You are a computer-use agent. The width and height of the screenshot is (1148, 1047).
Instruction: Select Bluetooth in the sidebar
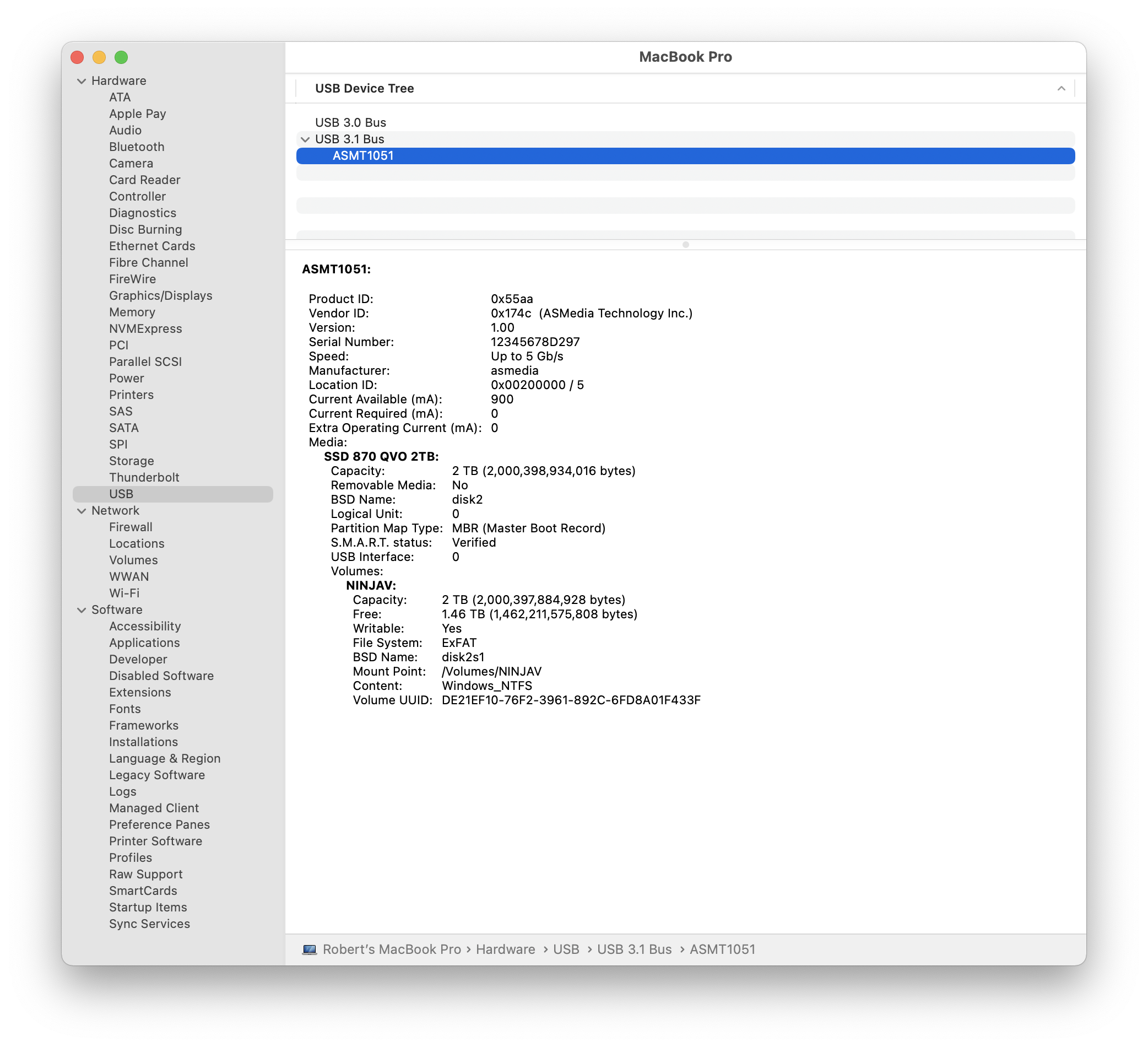pyautogui.click(x=137, y=147)
